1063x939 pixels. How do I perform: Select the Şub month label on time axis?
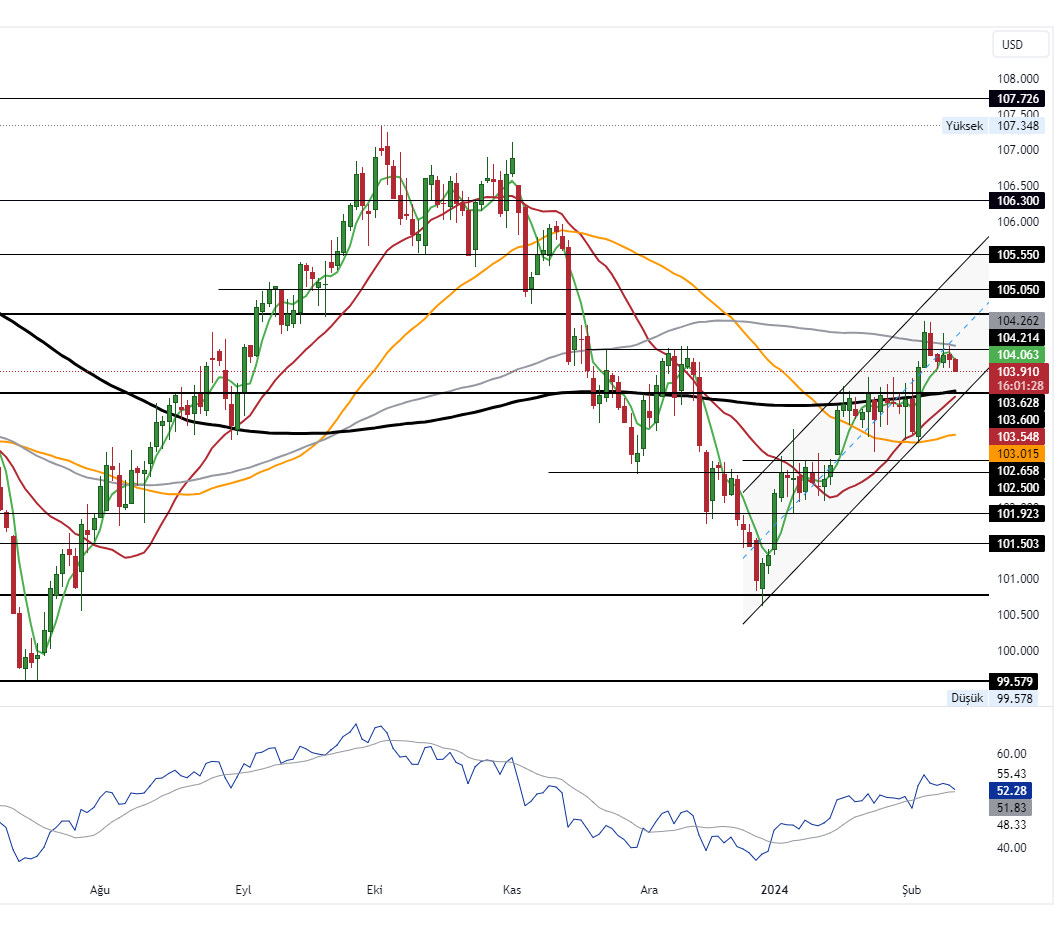[x=910, y=888]
